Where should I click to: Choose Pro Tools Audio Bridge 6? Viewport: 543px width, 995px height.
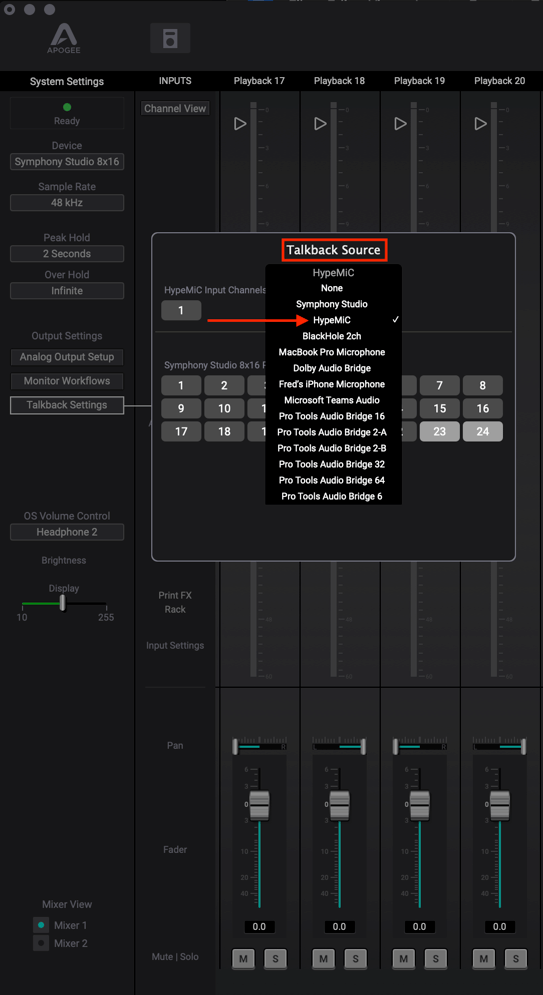333,496
